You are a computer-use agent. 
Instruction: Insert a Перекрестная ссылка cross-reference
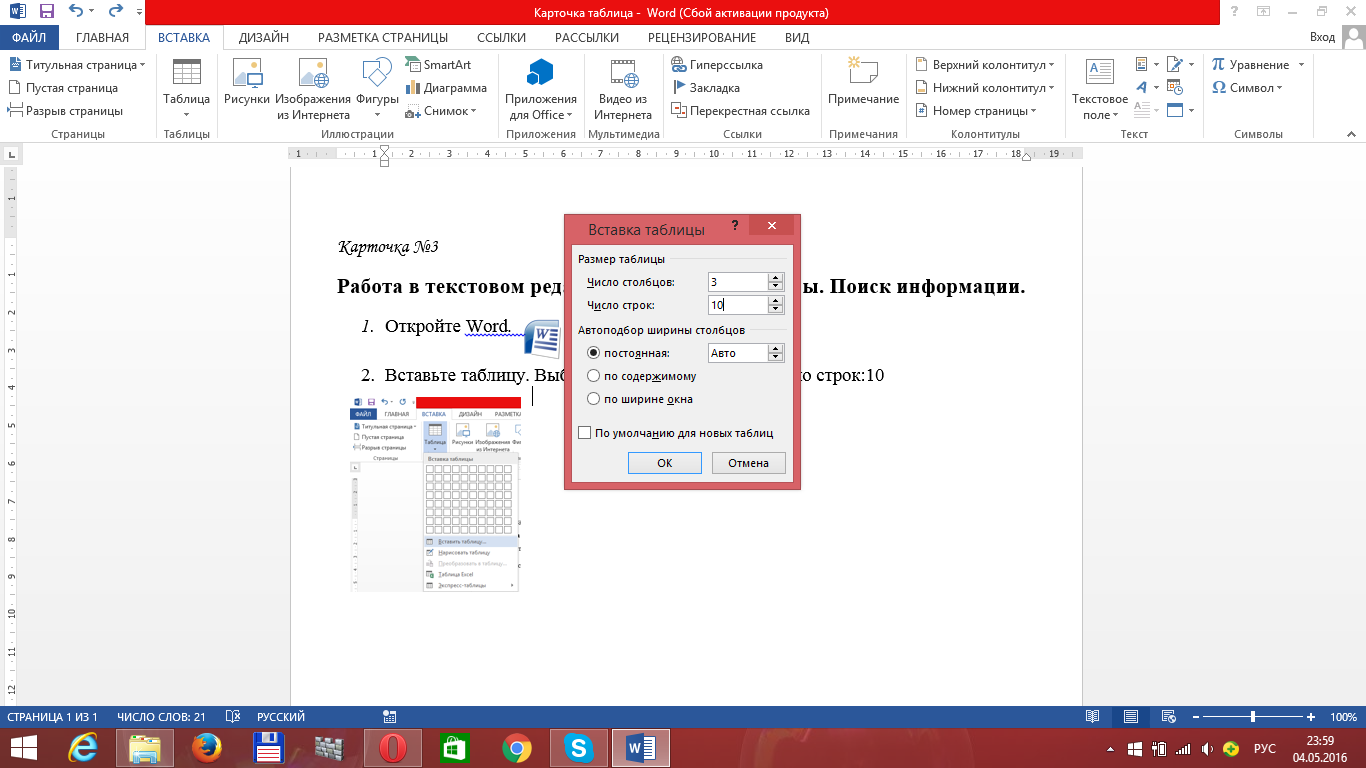coord(740,111)
